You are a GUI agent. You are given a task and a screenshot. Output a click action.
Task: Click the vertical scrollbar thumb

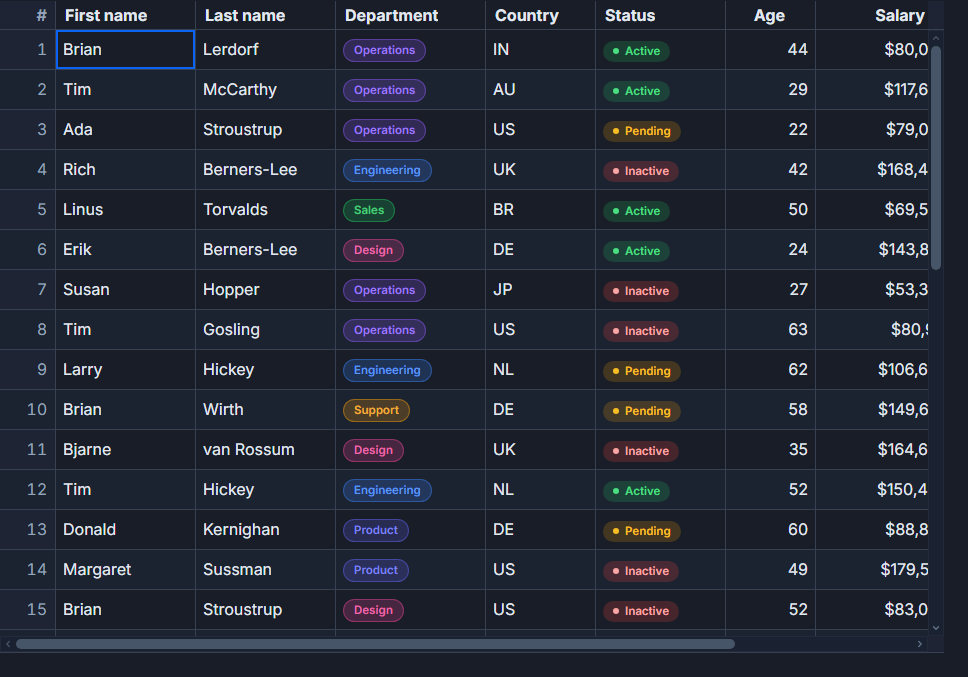pos(936,157)
